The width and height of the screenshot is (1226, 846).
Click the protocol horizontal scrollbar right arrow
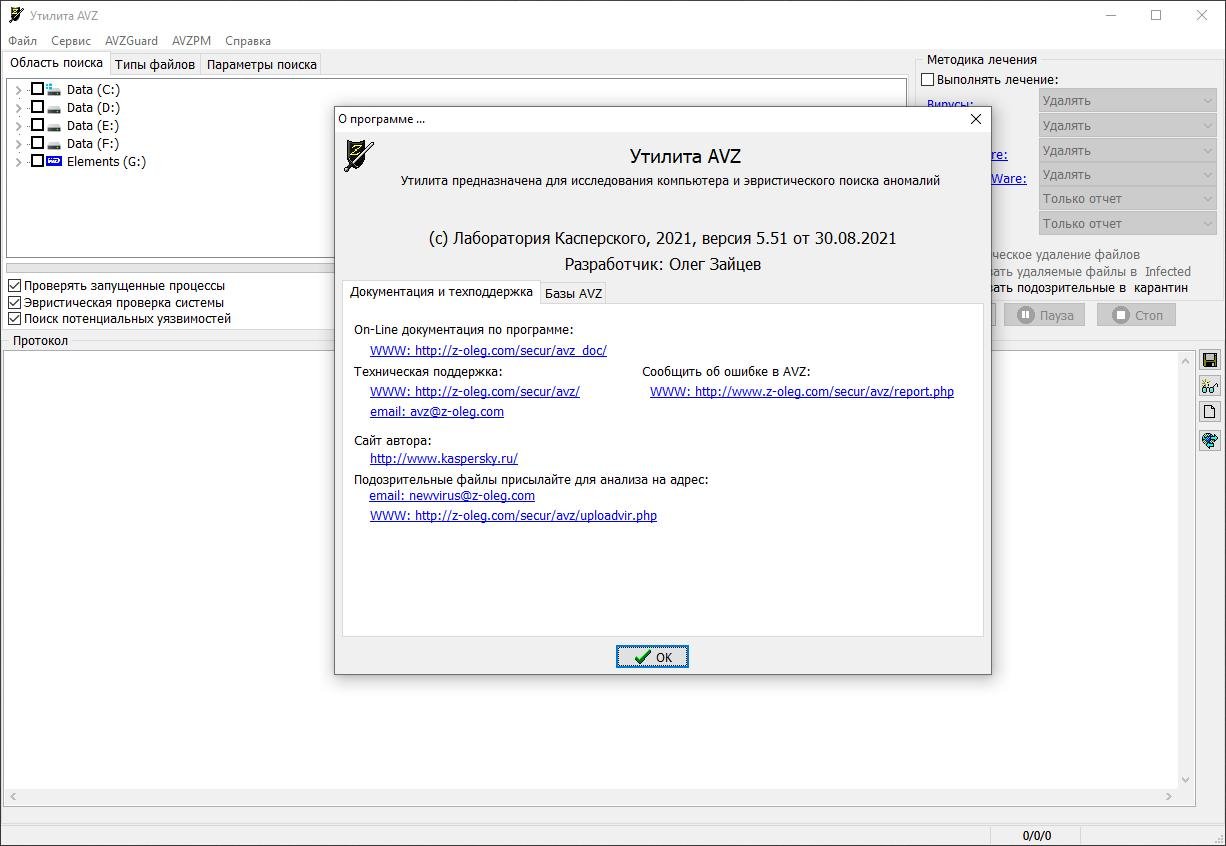pyautogui.click(x=1168, y=796)
